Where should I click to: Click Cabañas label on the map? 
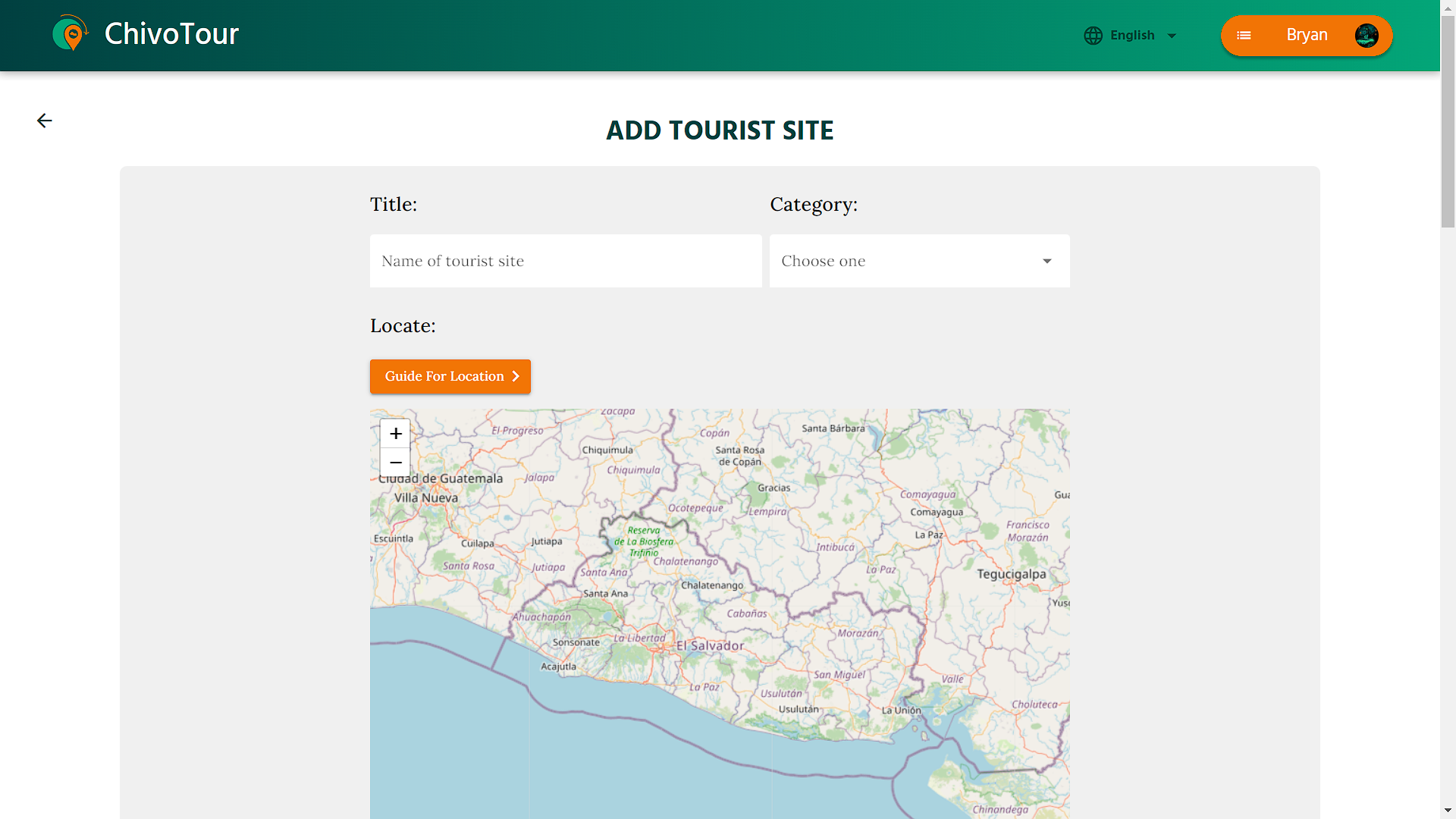coord(747,613)
